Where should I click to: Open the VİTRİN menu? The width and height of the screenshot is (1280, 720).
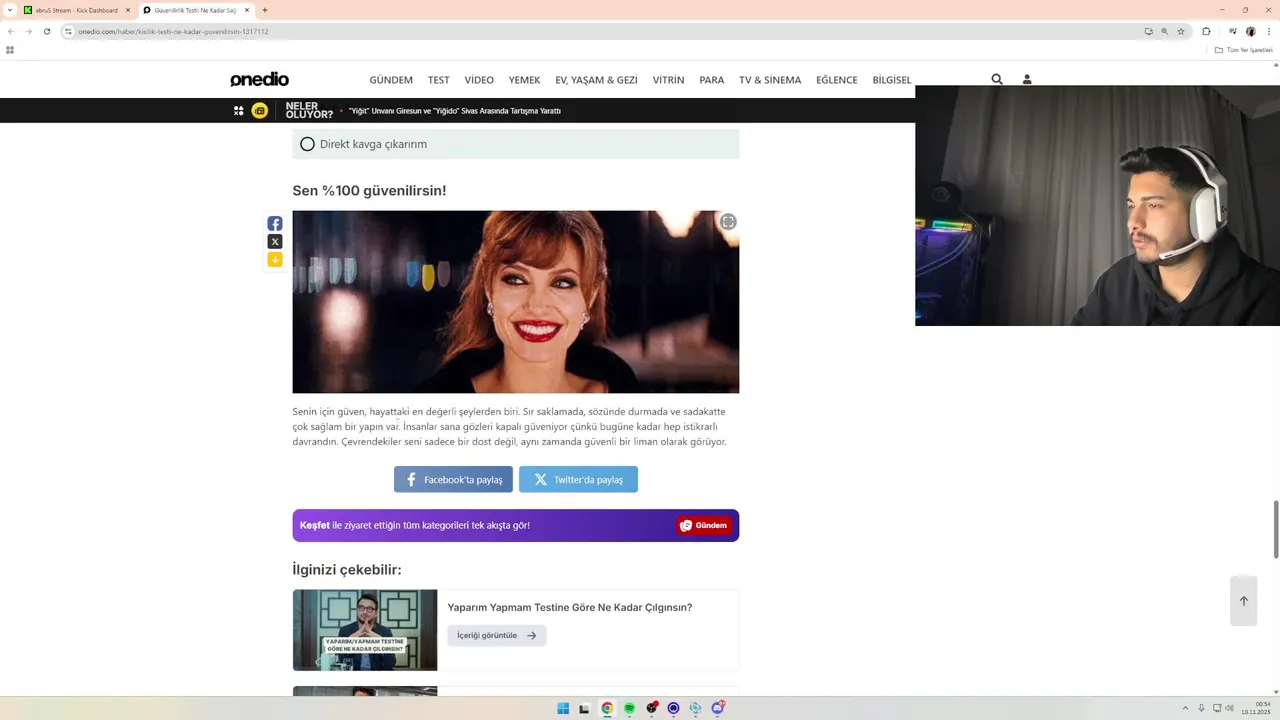tap(669, 80)
